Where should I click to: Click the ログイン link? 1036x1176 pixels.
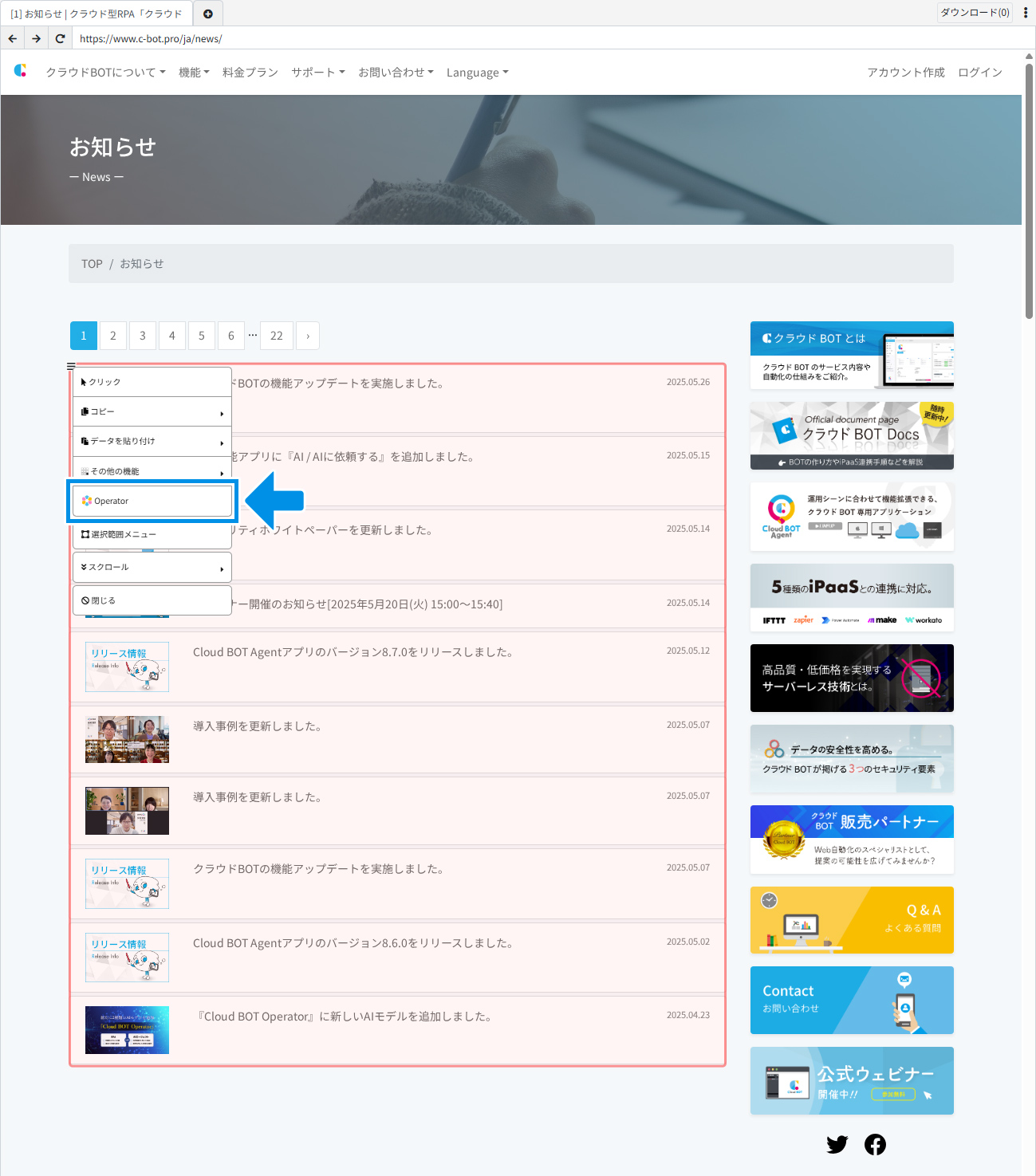[980, 73]
